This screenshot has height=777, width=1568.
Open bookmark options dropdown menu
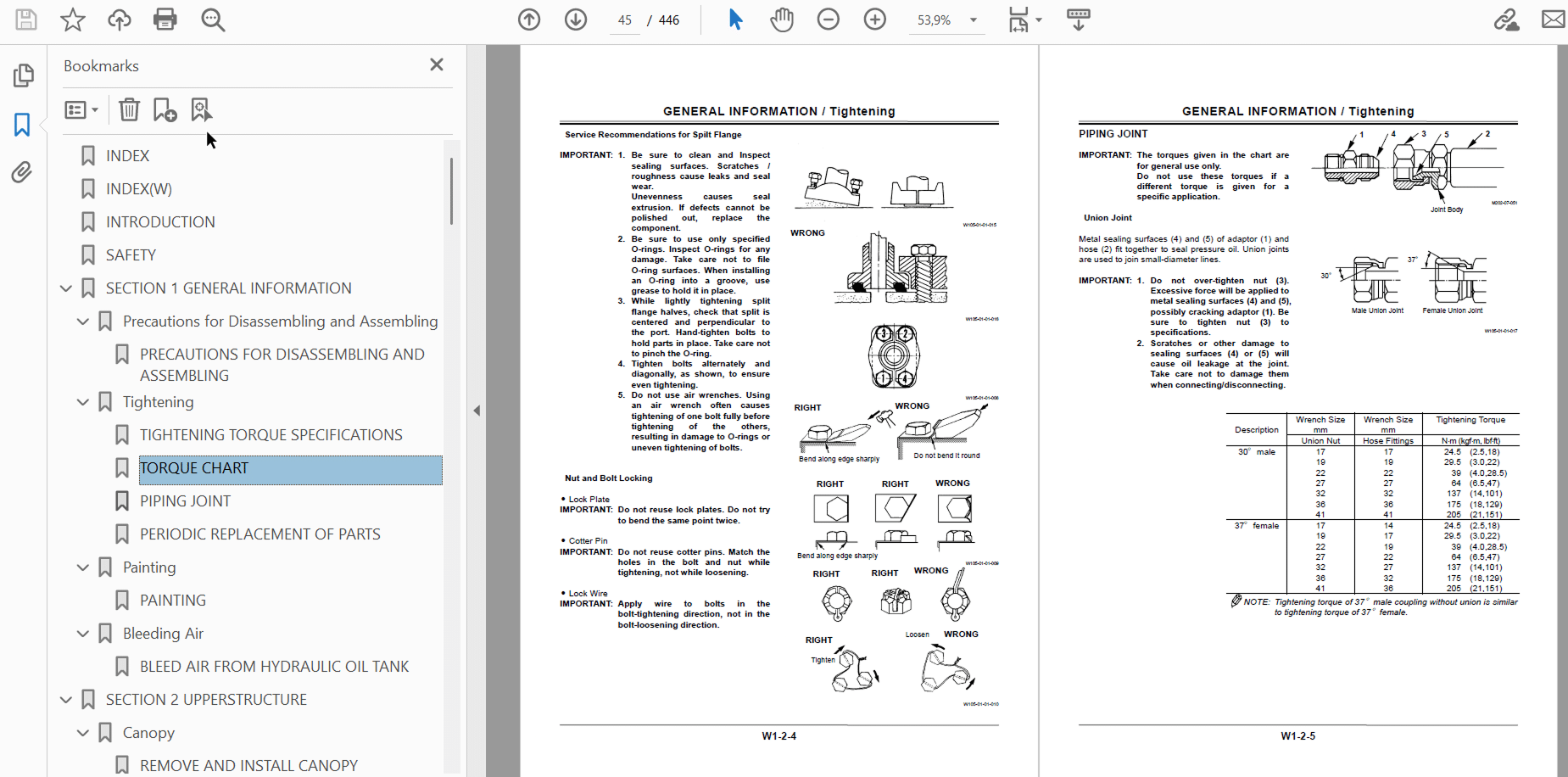coord(81,109)
